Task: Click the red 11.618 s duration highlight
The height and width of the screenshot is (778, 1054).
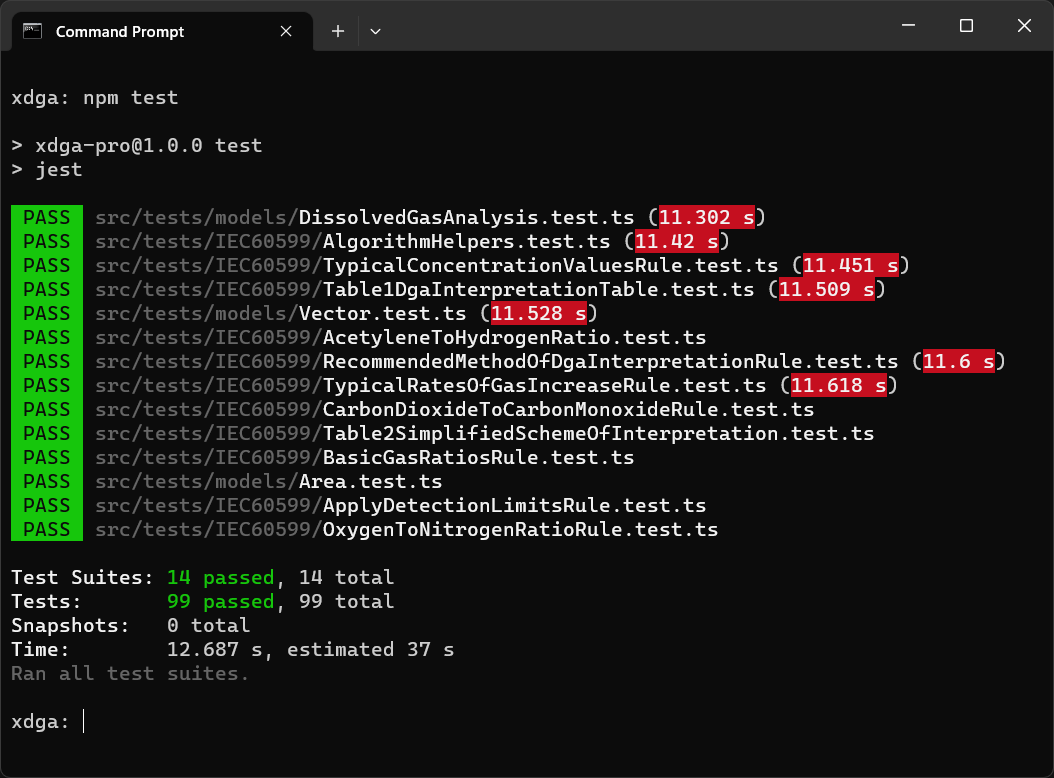Action: [839, 385]
